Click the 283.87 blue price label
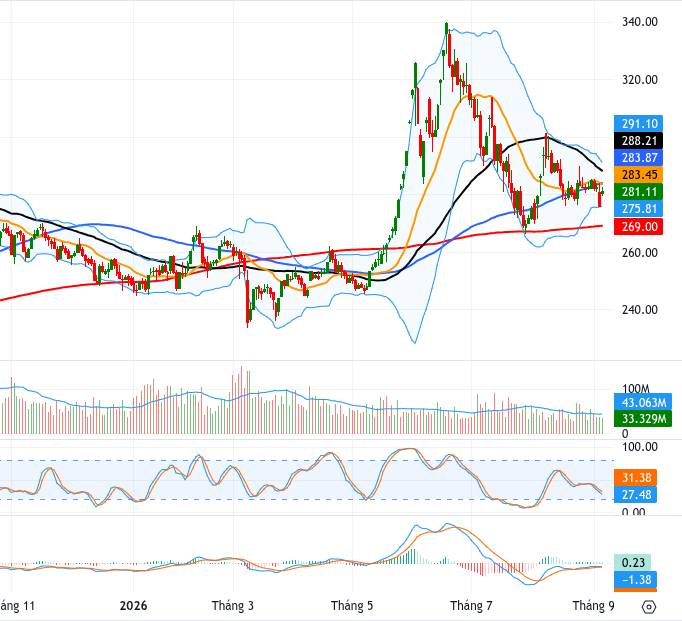The image size is (682, 621). [638, 158]
